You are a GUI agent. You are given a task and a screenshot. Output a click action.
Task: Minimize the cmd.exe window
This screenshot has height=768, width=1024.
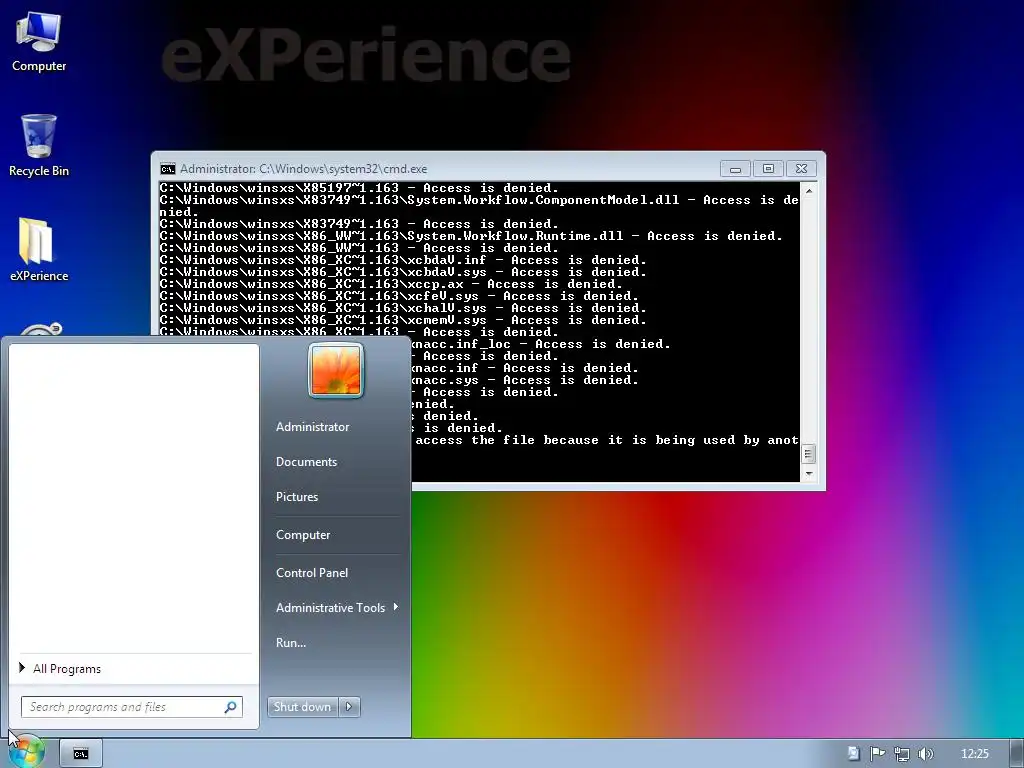coord(735,169)
